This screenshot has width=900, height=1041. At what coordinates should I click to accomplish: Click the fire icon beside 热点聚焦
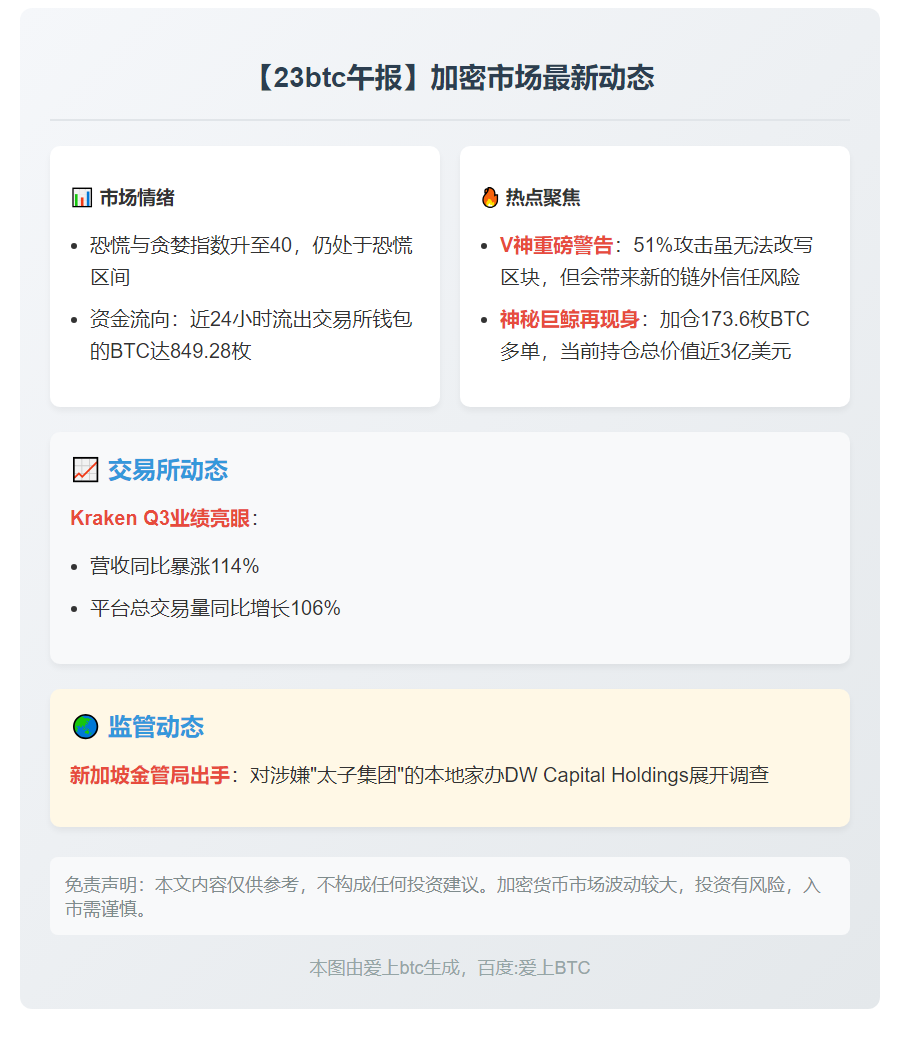[x=490, y=198]
